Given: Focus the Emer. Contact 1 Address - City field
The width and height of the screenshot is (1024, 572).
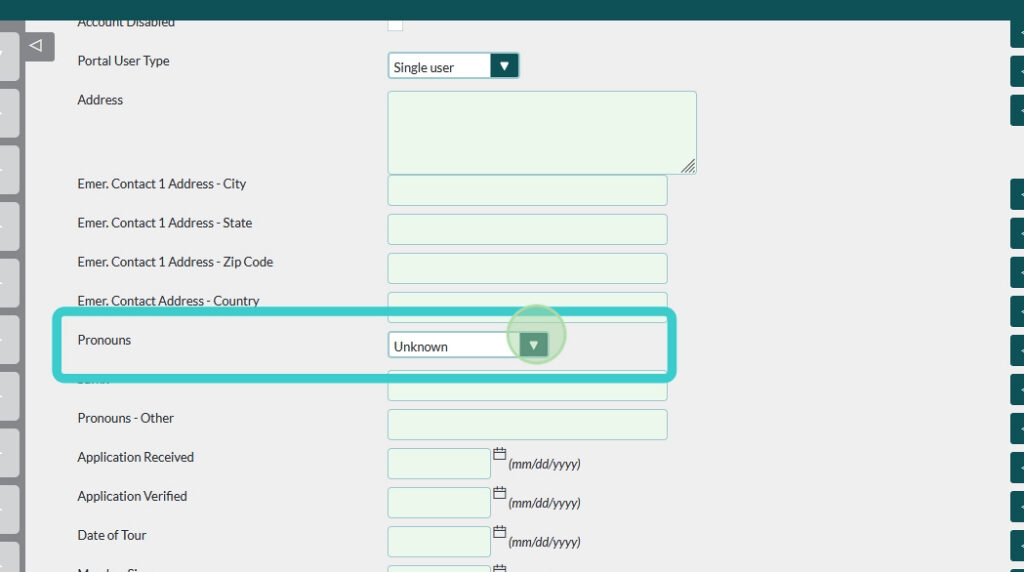Looking at the screenshot, I should [x=527, y=190].
